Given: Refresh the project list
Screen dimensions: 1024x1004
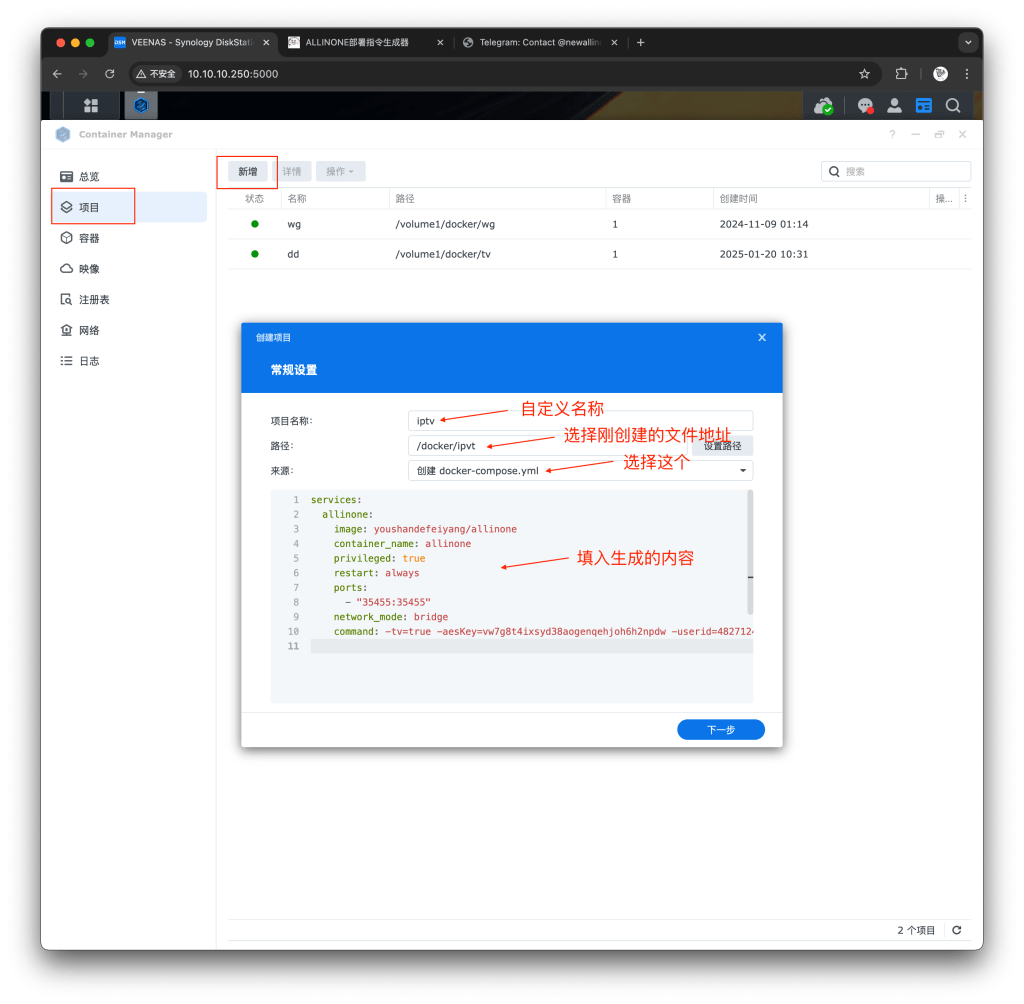Looking at the screenshot, I should click(x=957, y=930).
